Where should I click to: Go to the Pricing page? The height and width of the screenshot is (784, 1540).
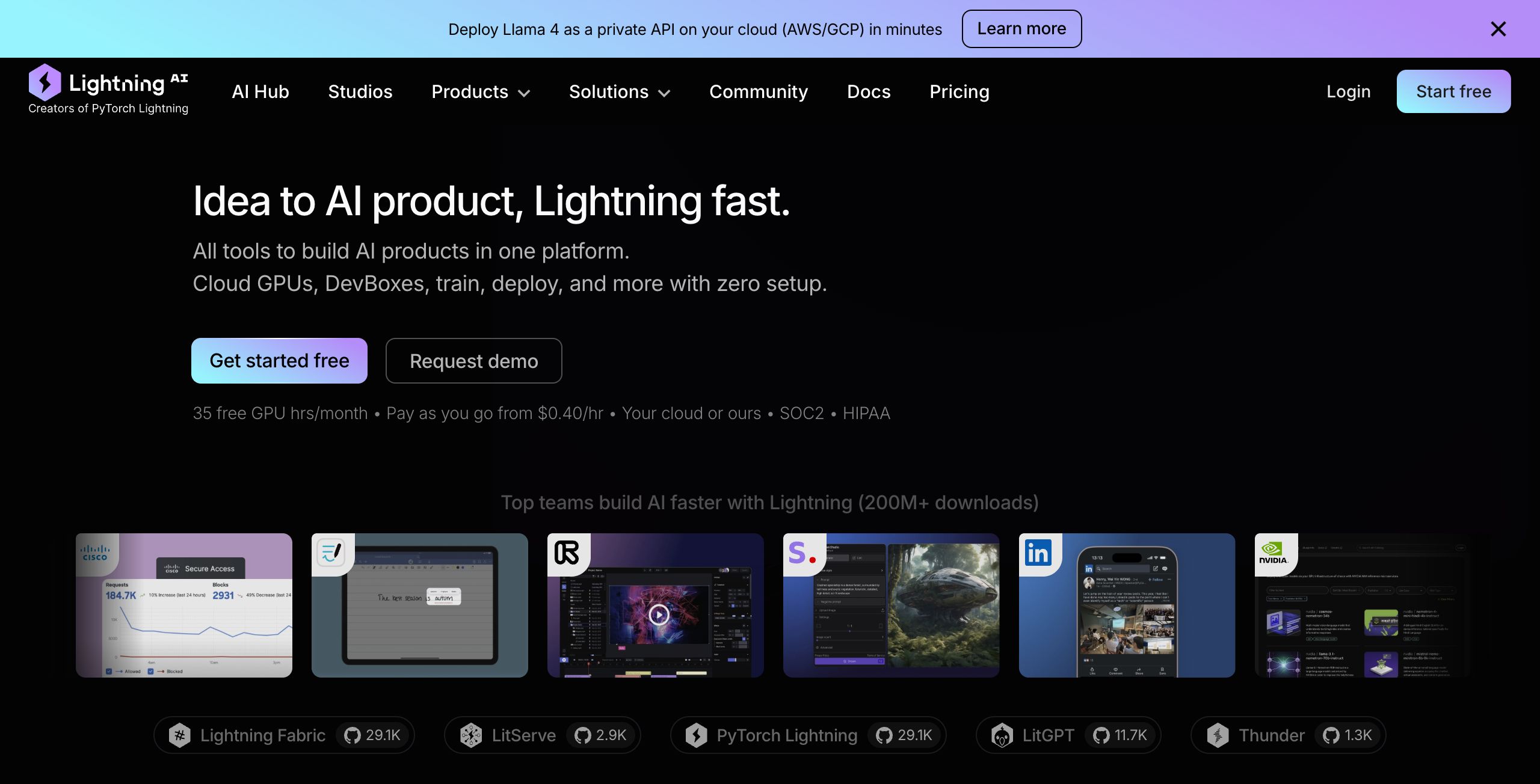coord(959,92)
